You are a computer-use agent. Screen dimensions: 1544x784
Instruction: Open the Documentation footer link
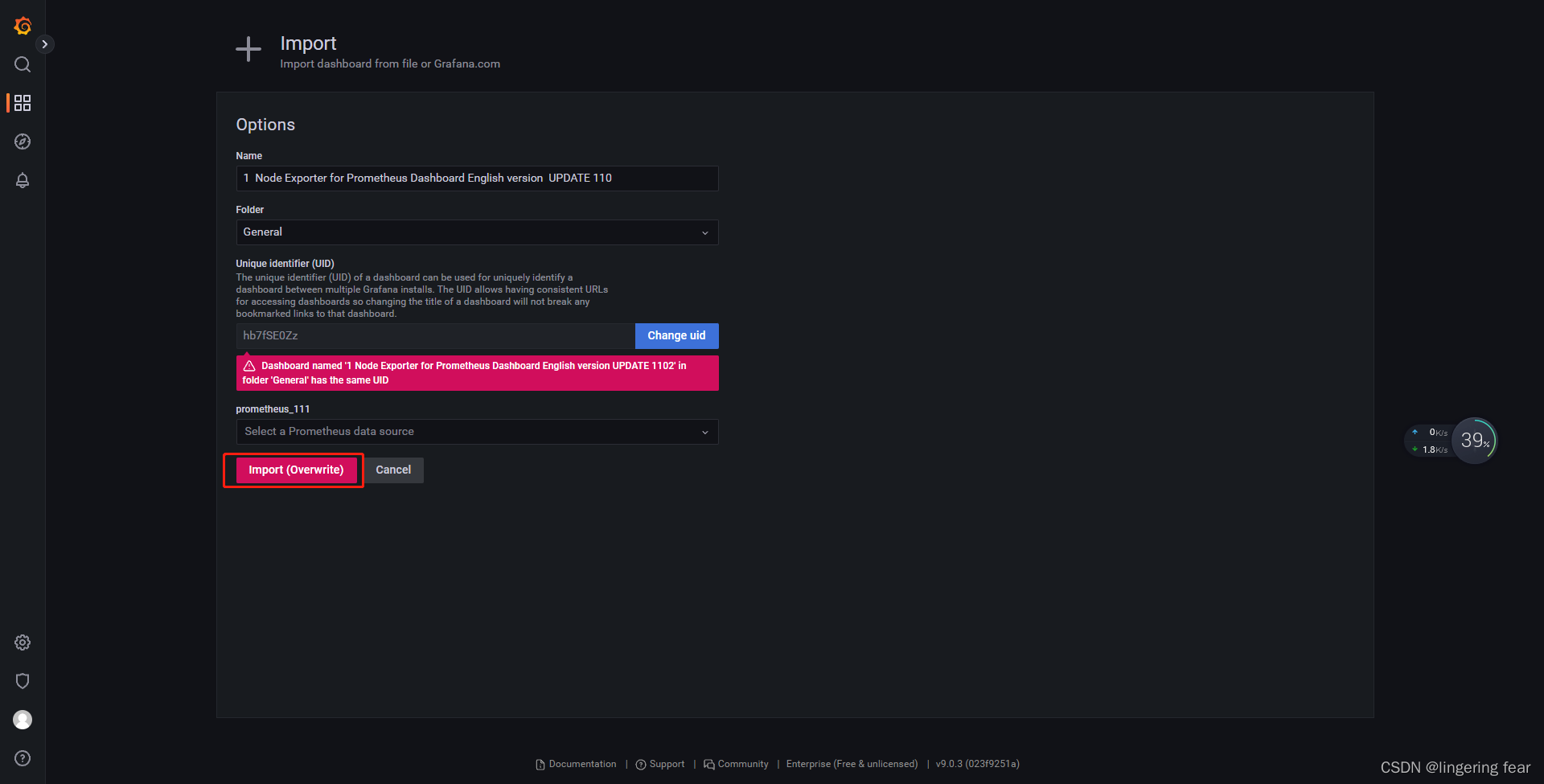pos(581,763)
